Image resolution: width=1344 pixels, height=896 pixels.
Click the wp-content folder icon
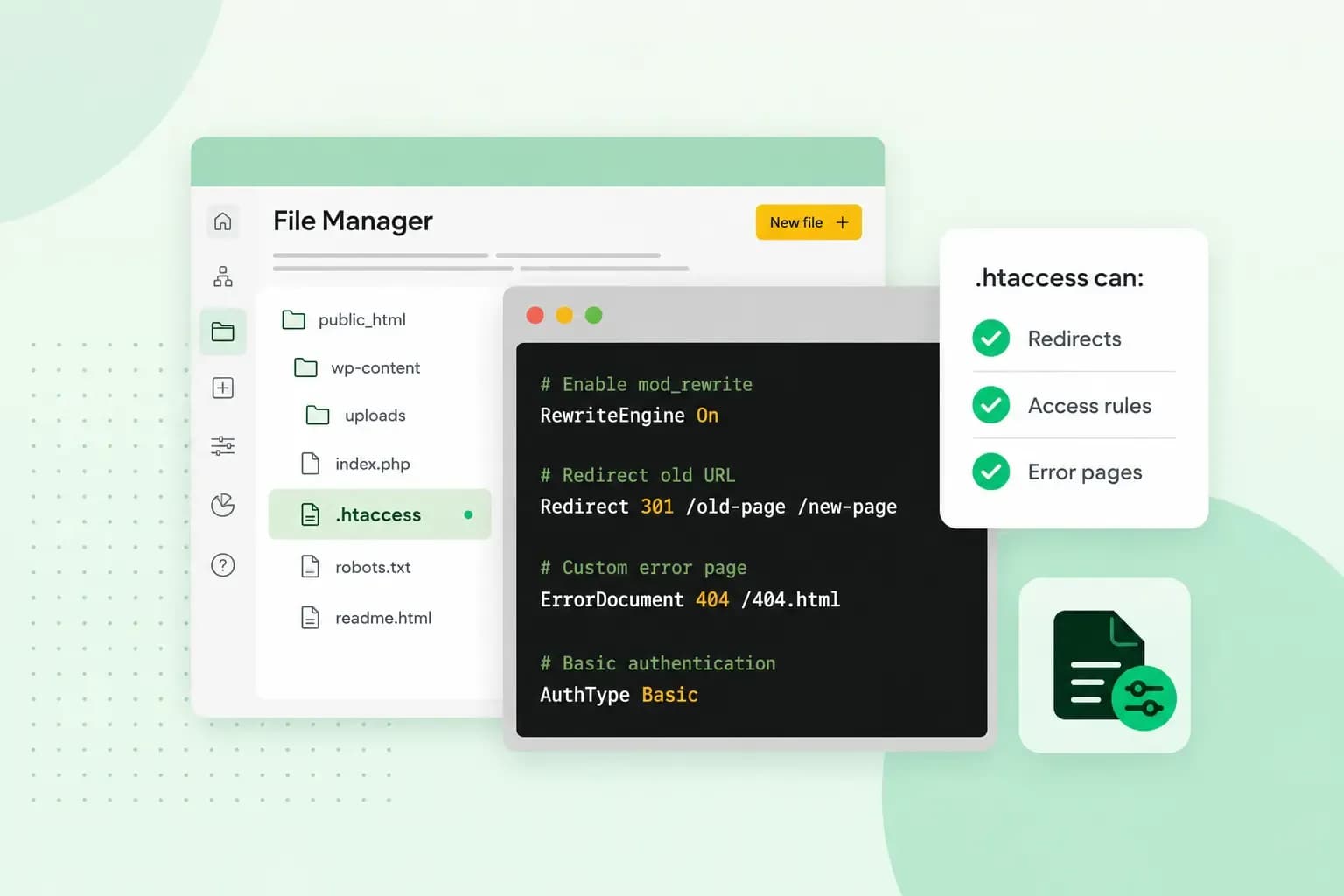coord(305,367)
